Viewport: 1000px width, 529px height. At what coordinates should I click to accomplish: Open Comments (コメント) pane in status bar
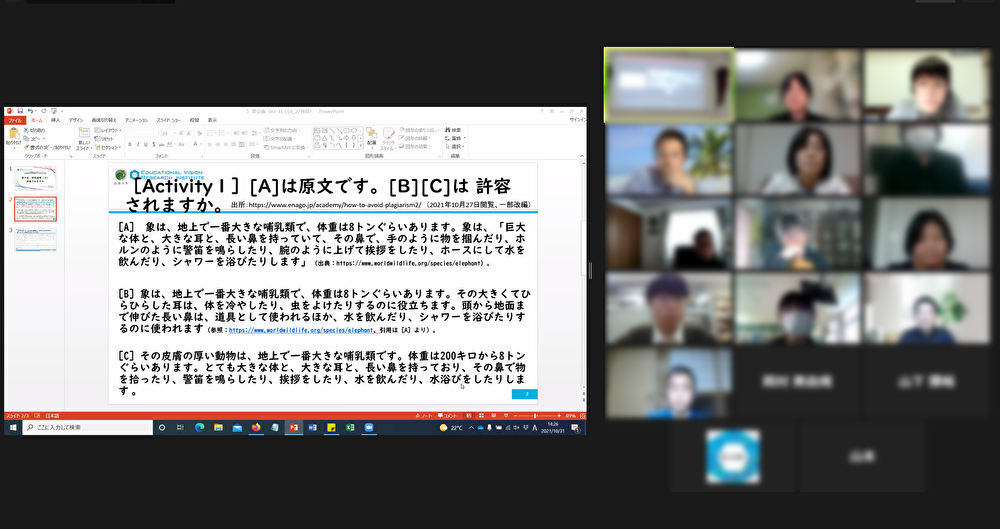[448, 415]
